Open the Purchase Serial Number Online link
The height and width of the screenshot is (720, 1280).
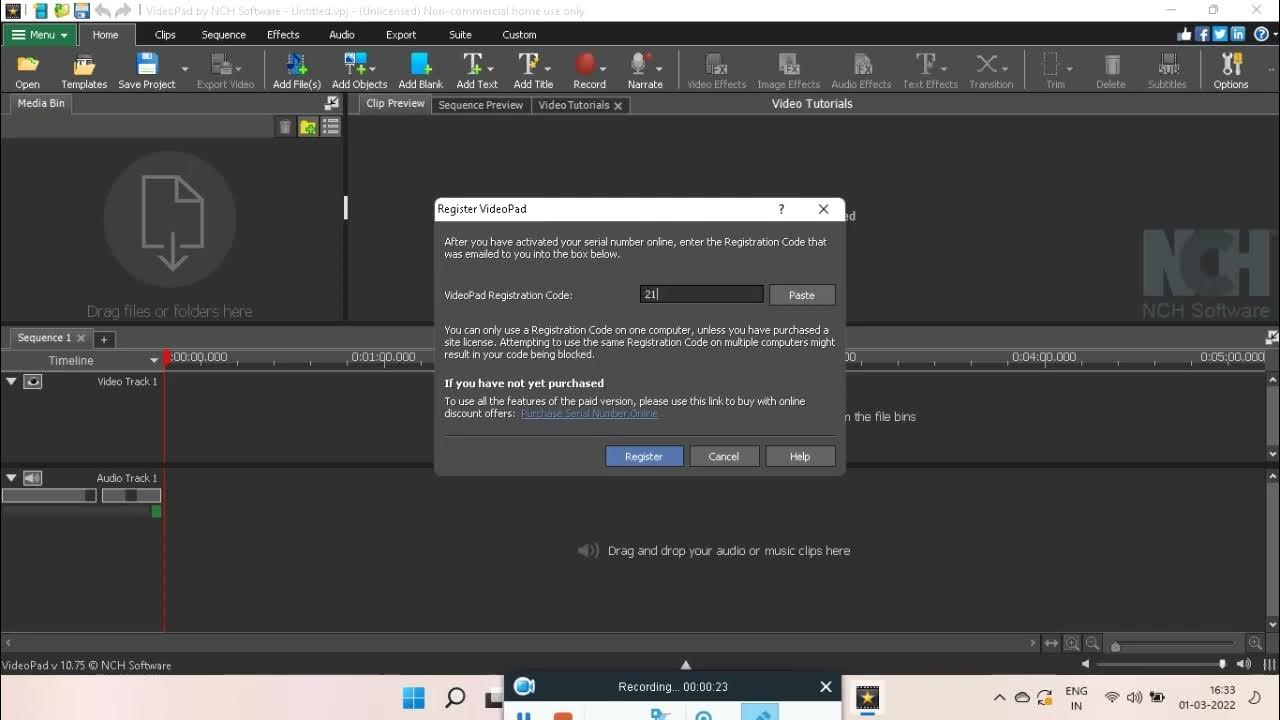tap(590, 414)
